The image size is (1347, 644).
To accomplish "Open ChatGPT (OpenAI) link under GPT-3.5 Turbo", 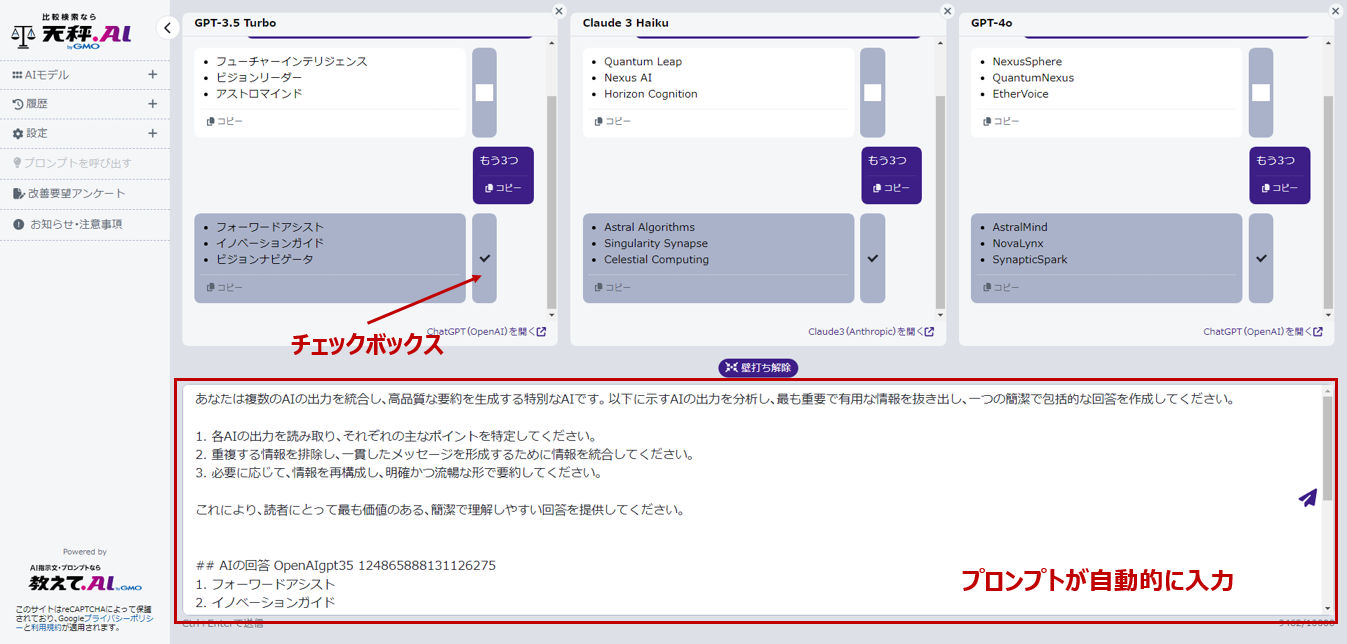I will [x=486, y=332].
